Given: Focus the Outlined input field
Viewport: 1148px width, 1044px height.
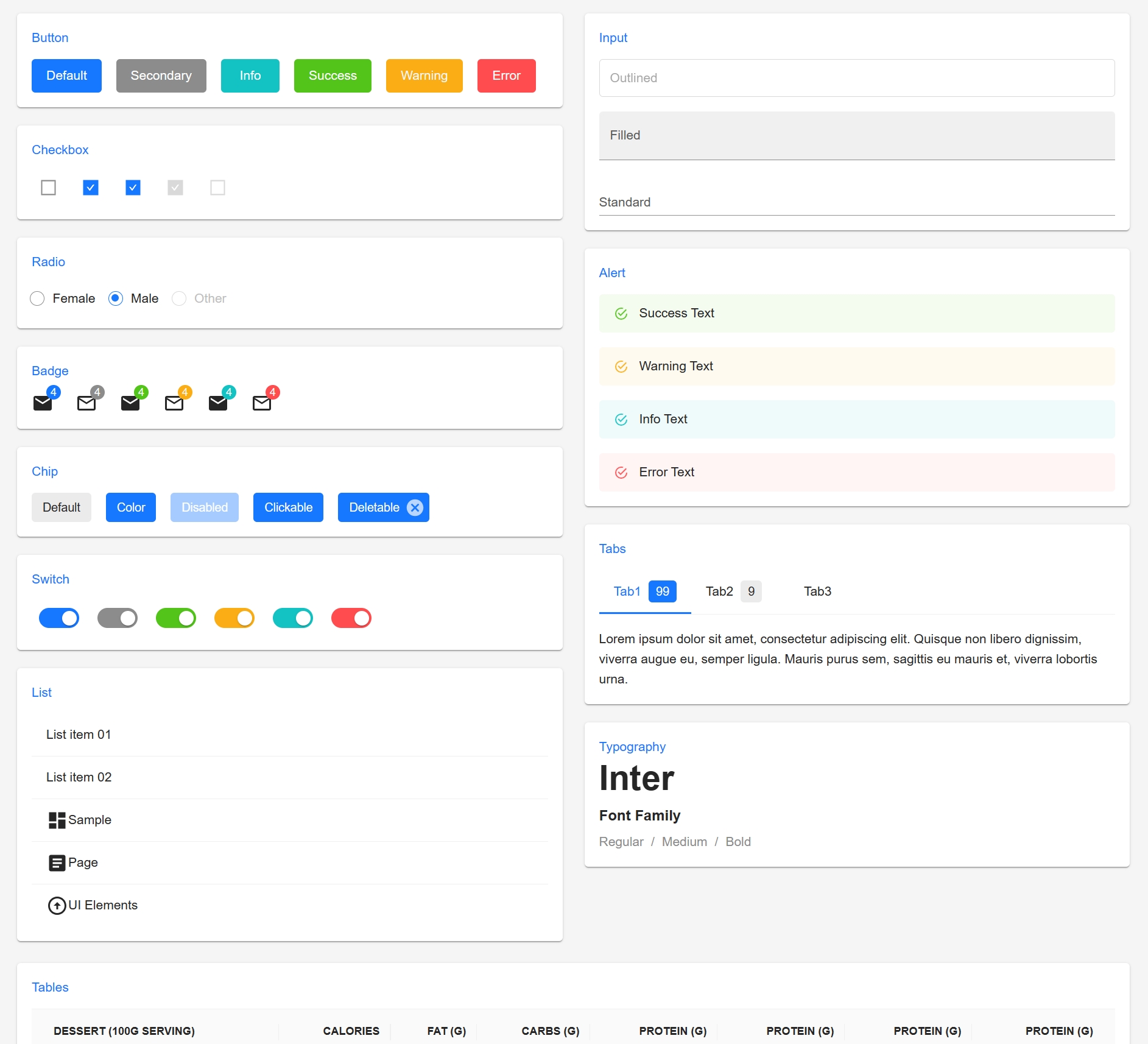Looking at the screenshot, I should click(x=856, y=78).
